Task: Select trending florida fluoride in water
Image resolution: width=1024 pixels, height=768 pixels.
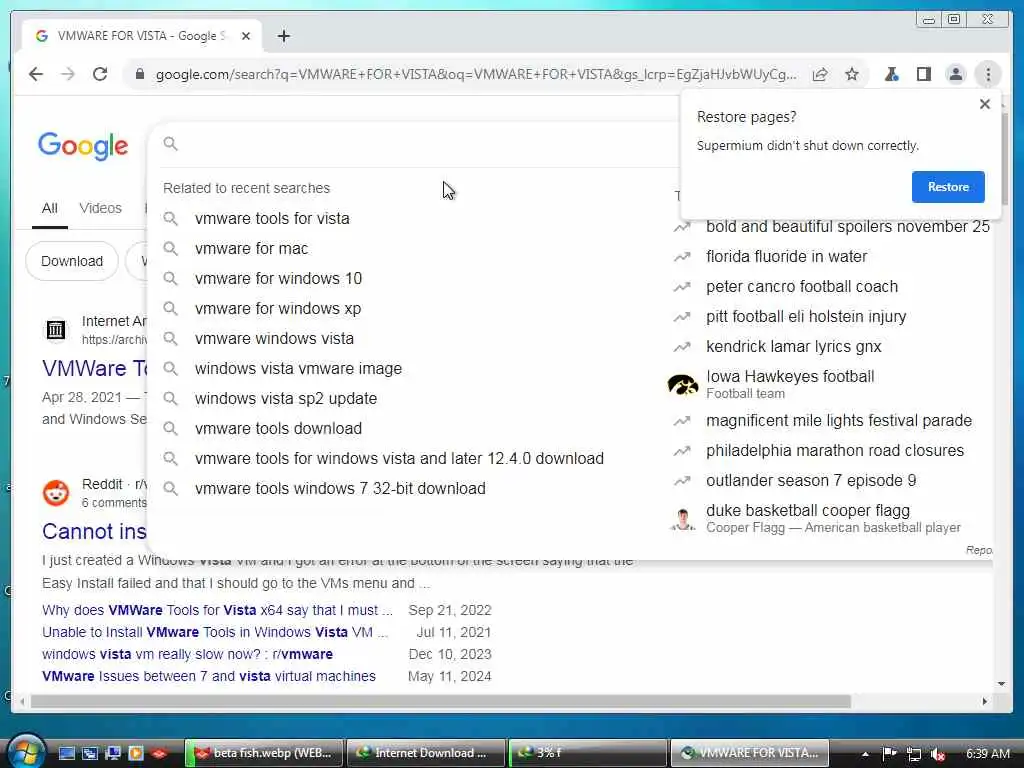Action: 786,257
